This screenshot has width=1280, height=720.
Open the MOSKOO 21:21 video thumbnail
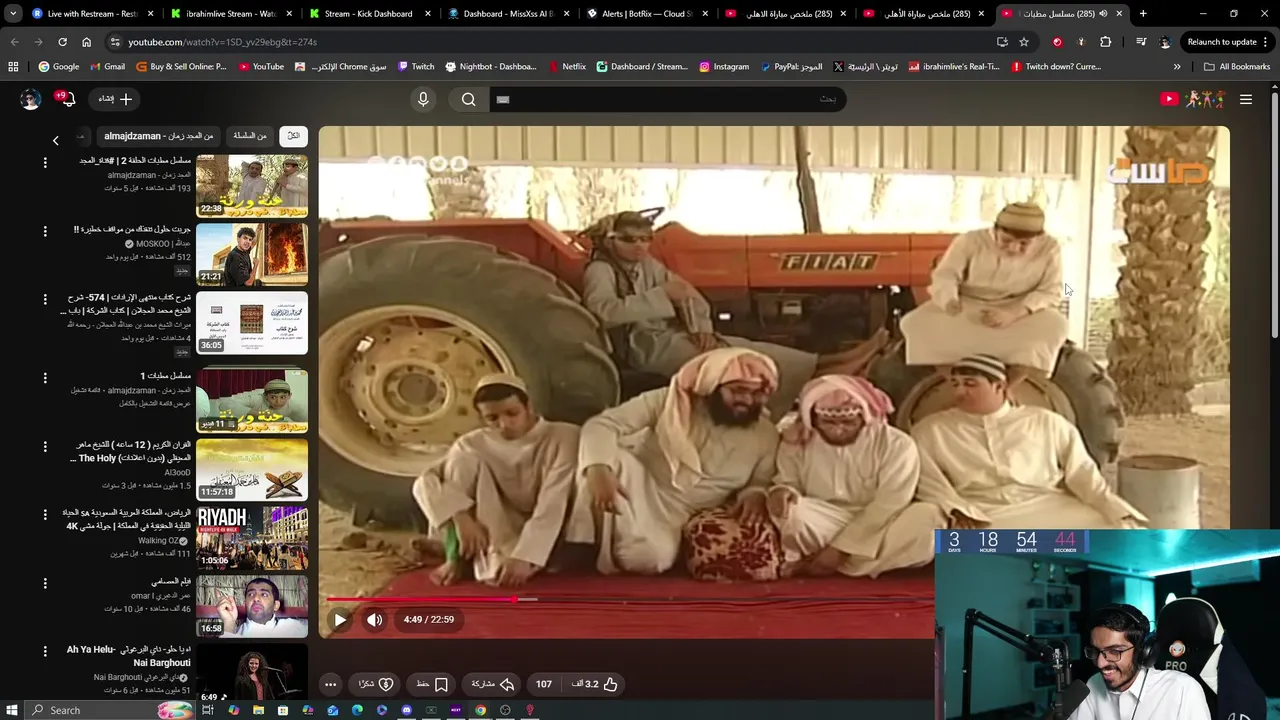(252, 254)
